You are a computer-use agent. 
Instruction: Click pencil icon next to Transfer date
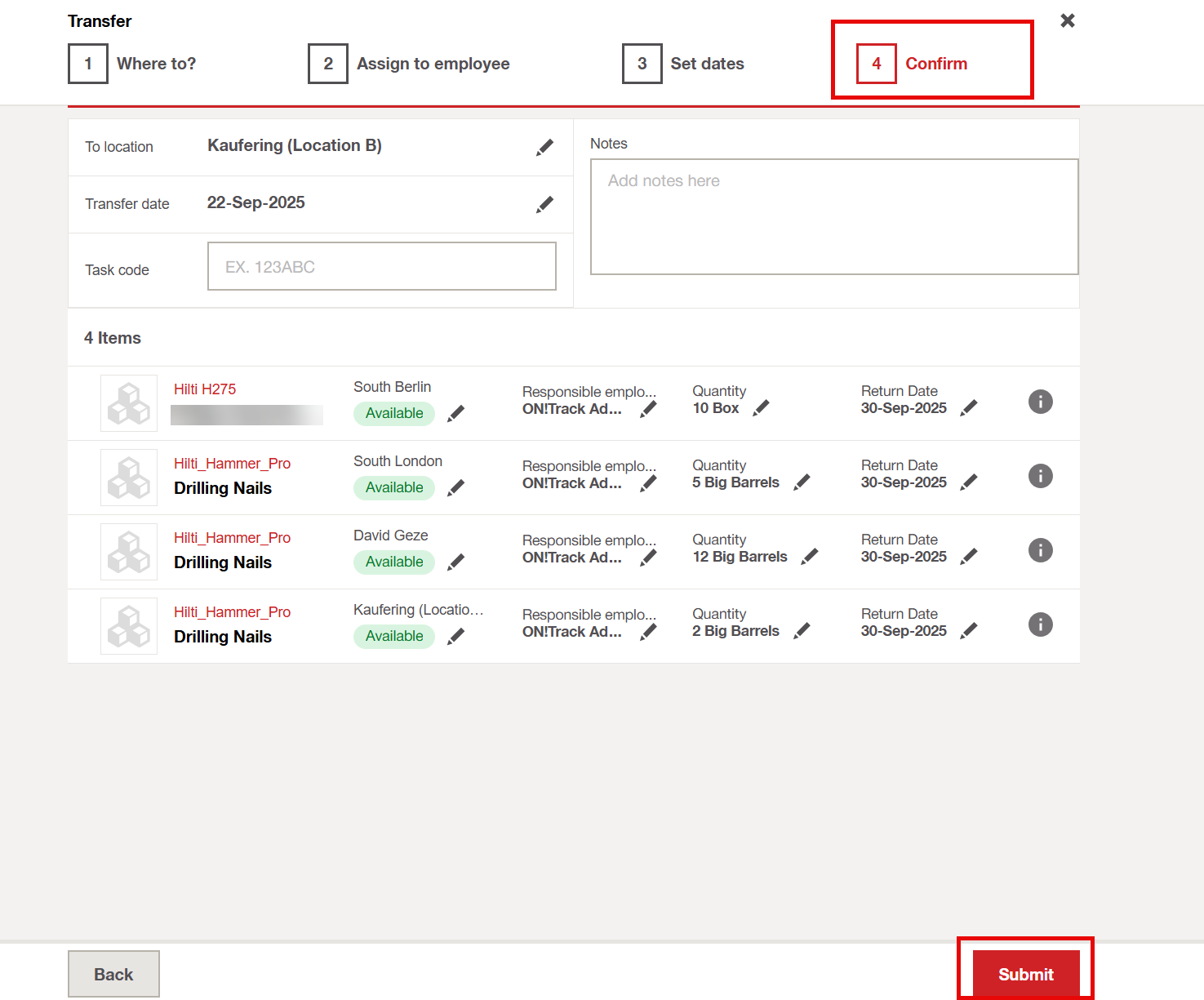click(x=544, y=204)
